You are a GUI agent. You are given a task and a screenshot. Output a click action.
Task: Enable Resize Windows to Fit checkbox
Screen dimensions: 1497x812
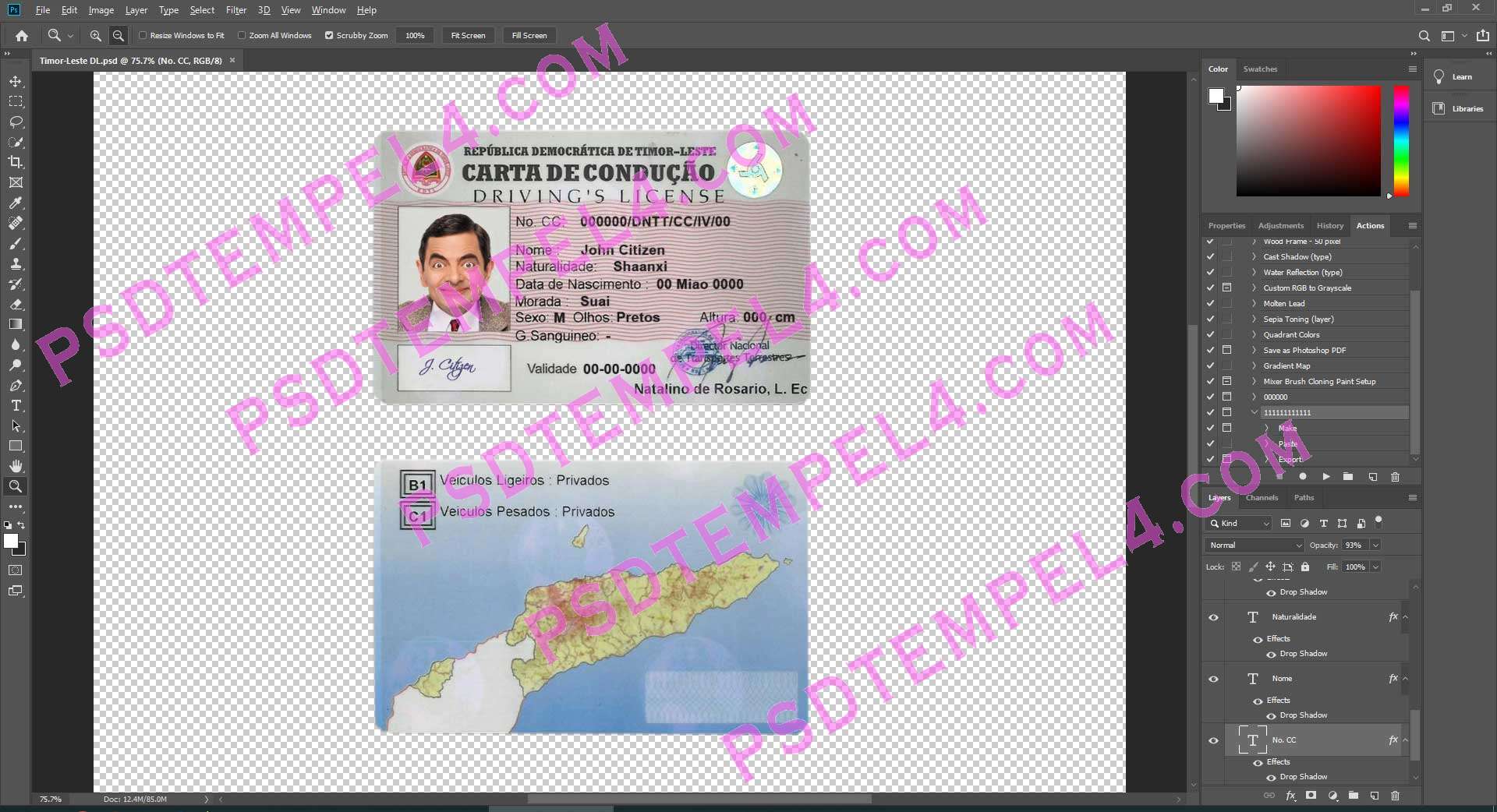[x=143, y=36]
